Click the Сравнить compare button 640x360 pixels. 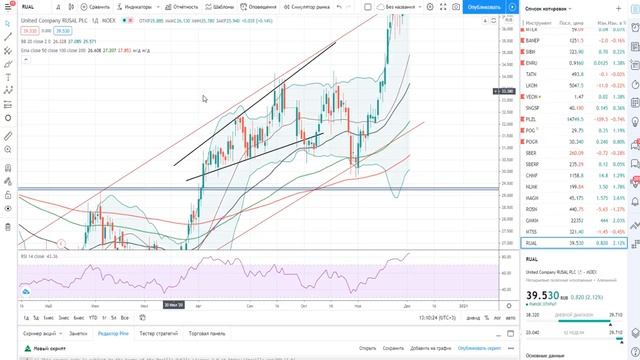click(x=95, y=7)
